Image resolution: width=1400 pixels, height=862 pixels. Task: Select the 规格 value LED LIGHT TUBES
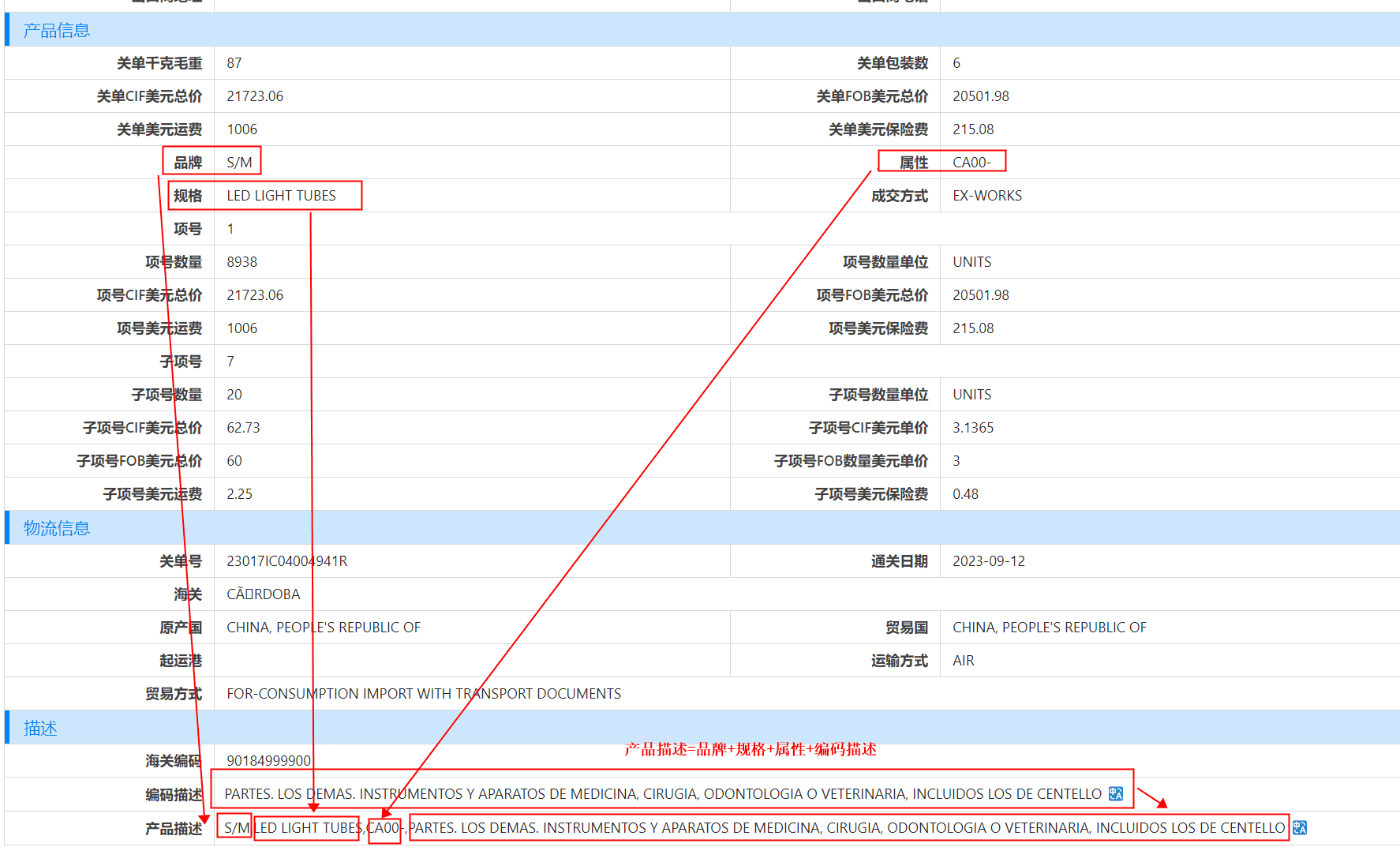[281, 195]
